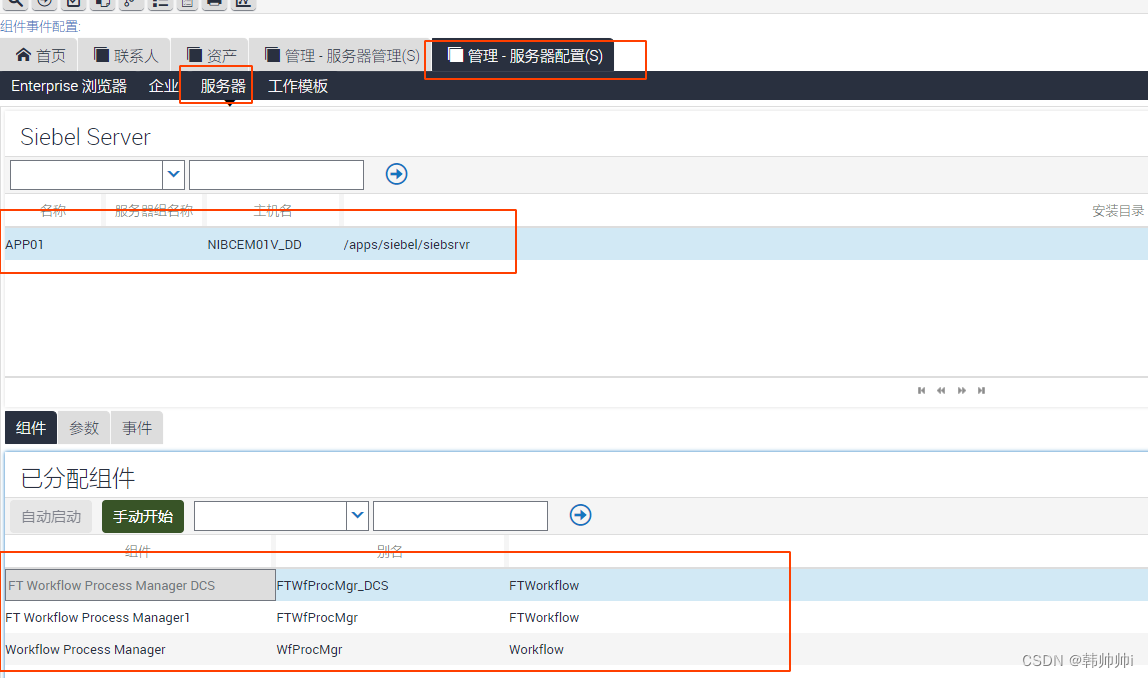The height and width of the screenshot is (678, 1148).
Task: Click the printer icon in top toolbar
Action: click(214, 3)
